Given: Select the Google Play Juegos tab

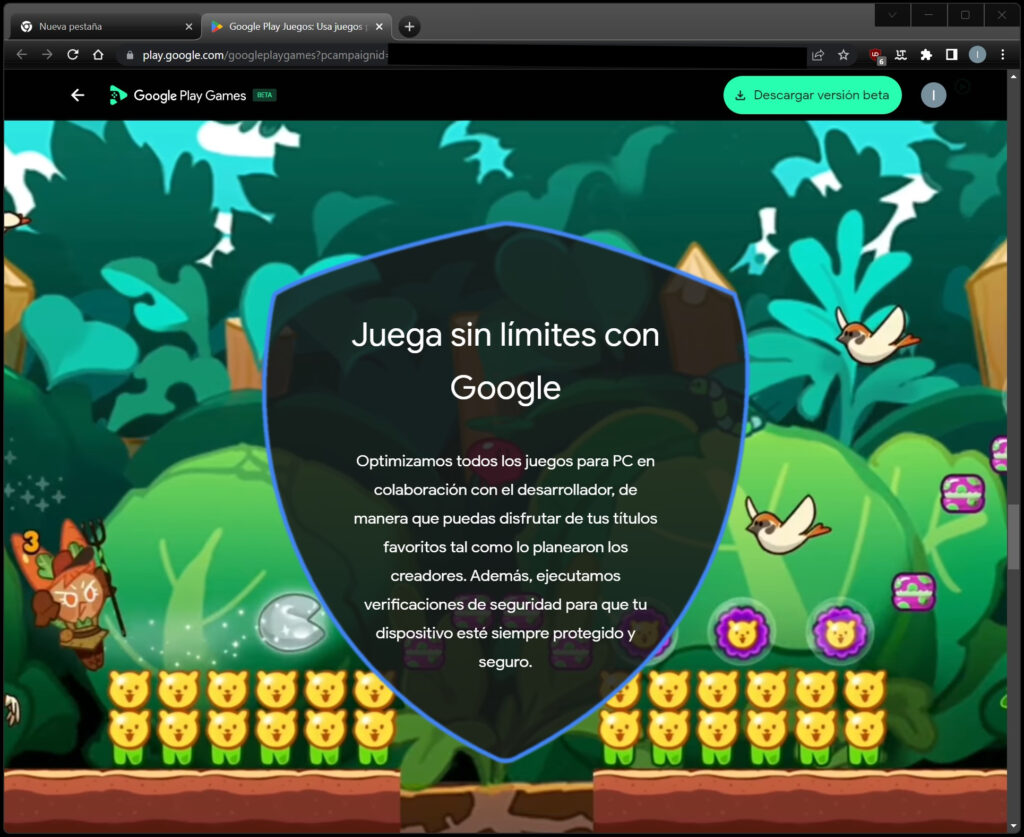Looking at the screenshot, I should (296, 26).
